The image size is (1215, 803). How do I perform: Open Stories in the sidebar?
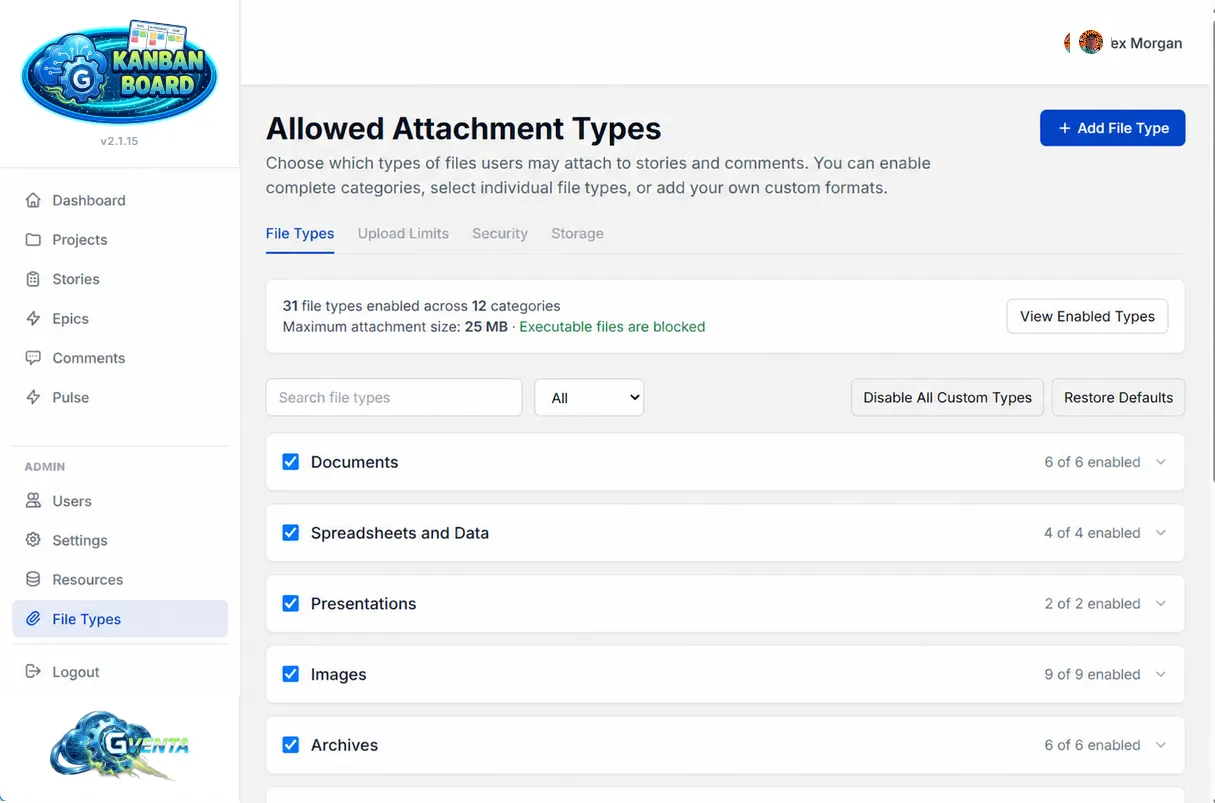(120, 279)
